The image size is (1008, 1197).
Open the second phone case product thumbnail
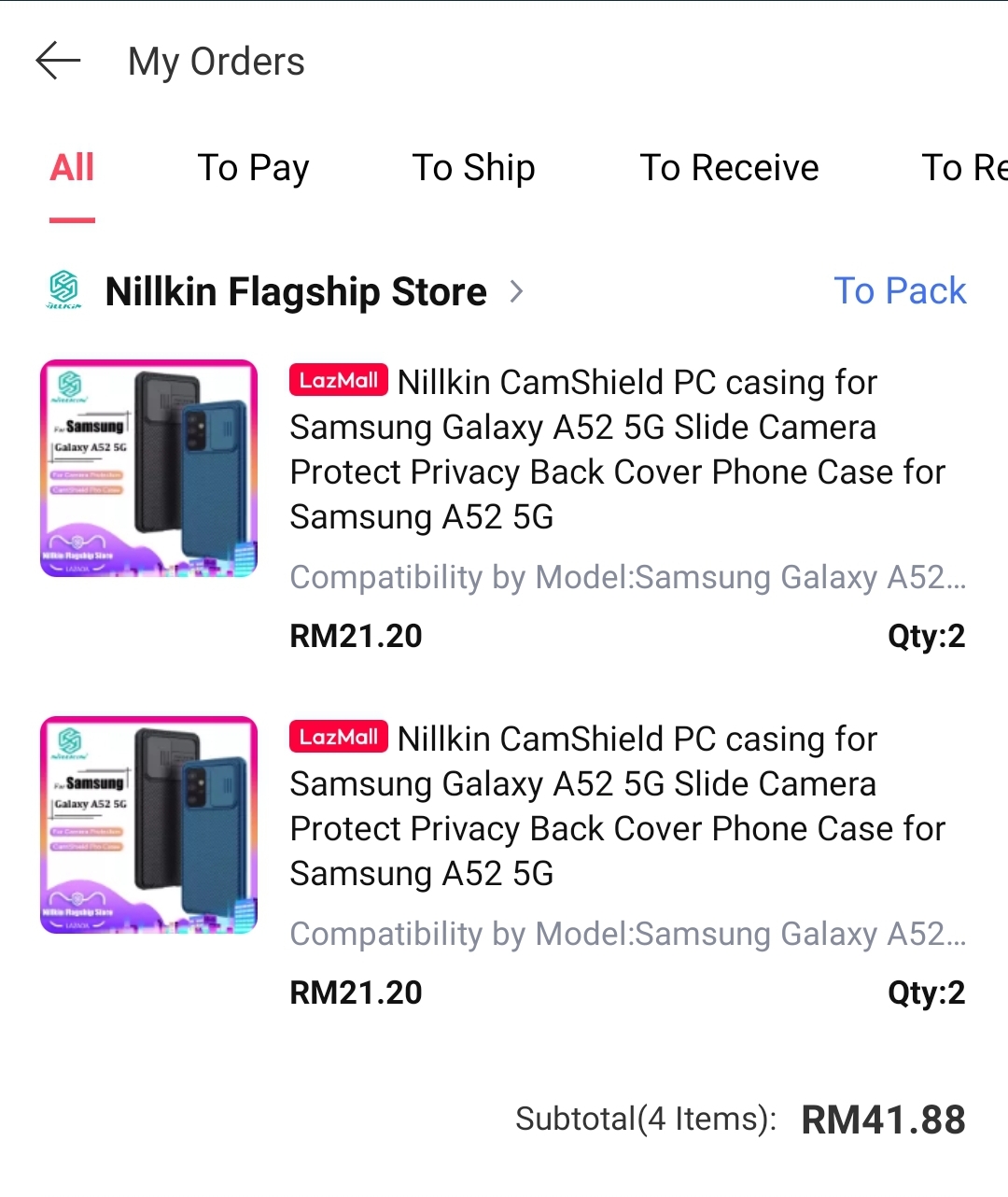(x=148, y=825)
